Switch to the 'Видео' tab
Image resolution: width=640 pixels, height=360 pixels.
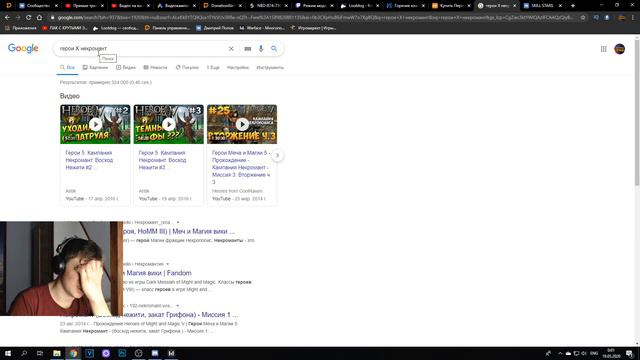[x=126, y=67]
